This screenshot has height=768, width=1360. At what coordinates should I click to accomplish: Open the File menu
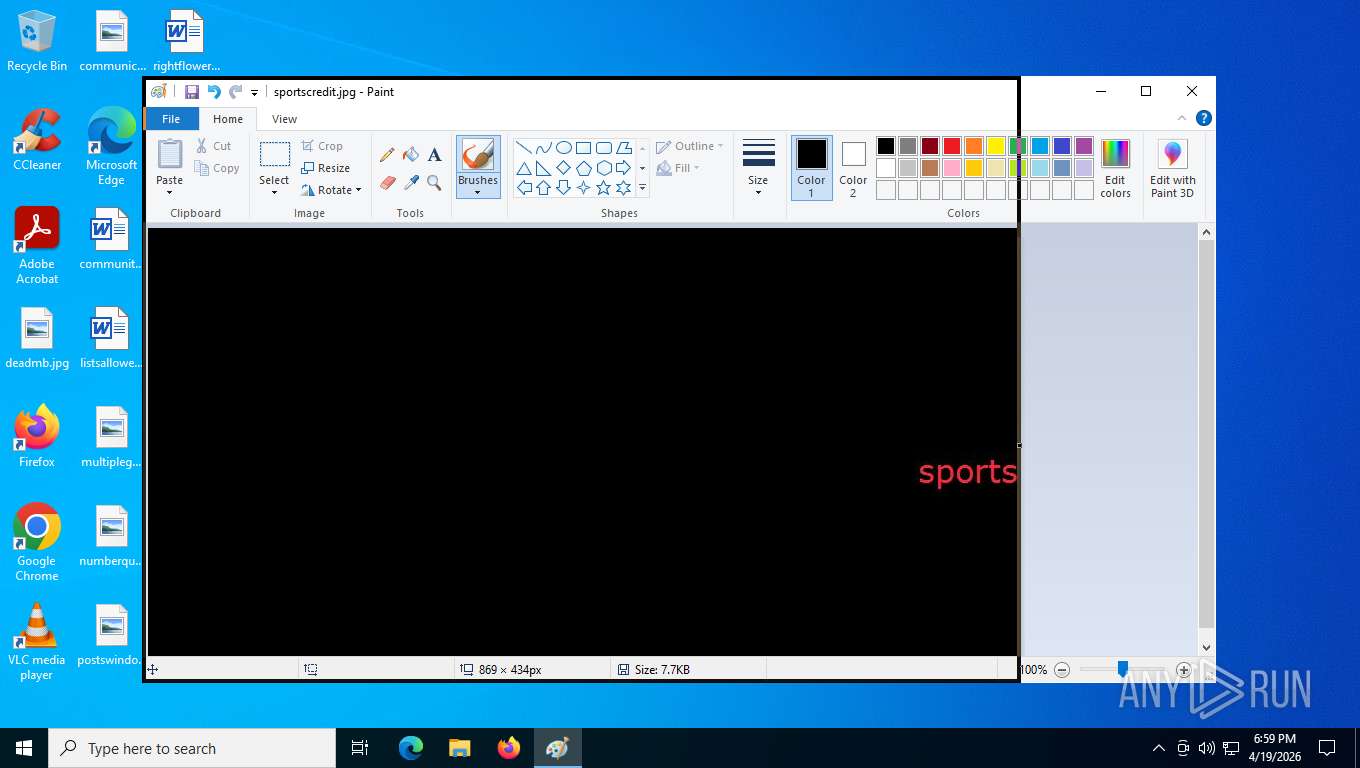coord(171,119)
